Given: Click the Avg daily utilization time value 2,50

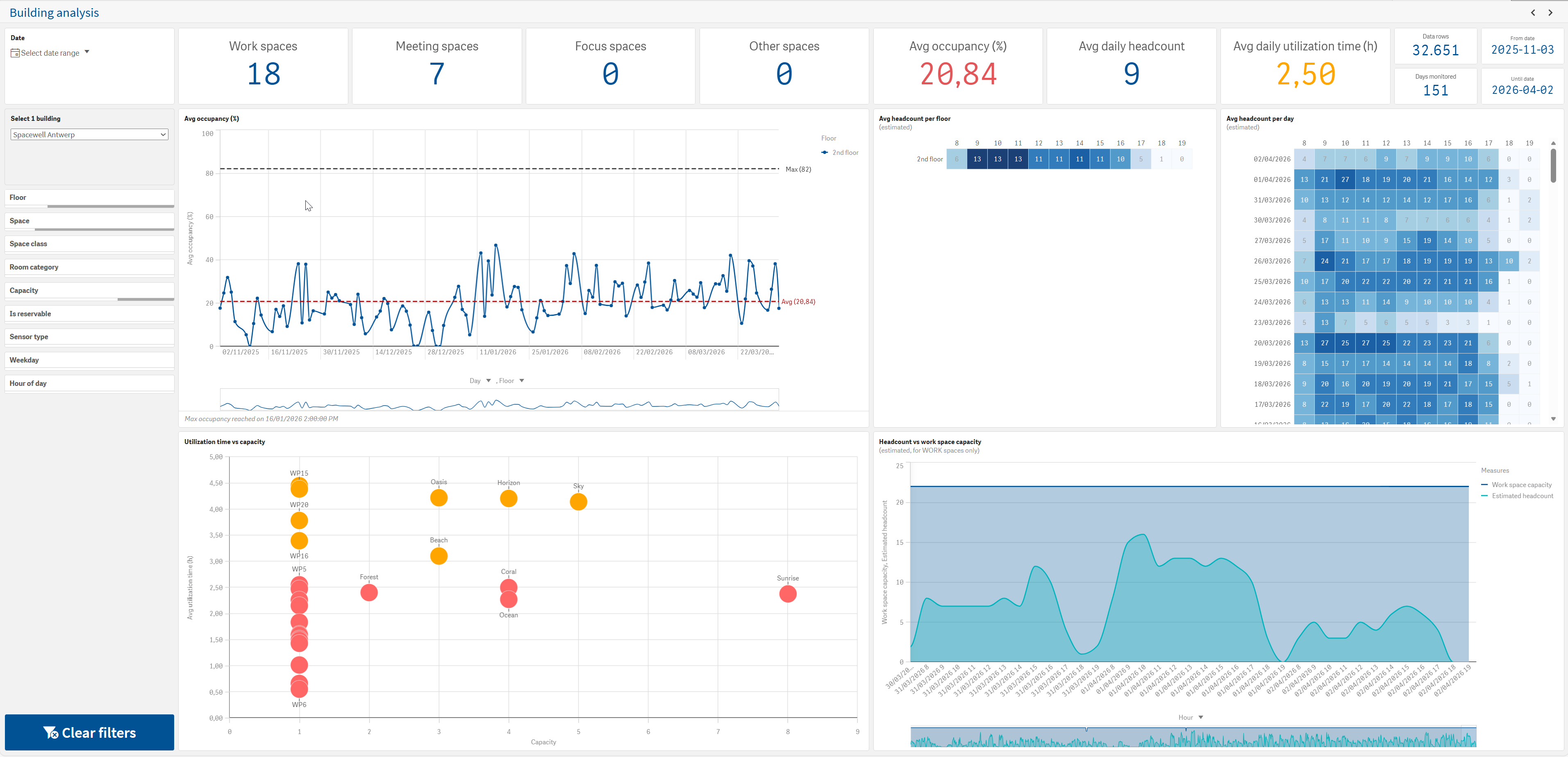Looking at the screenshot, I should click(x=1306, y=75).
